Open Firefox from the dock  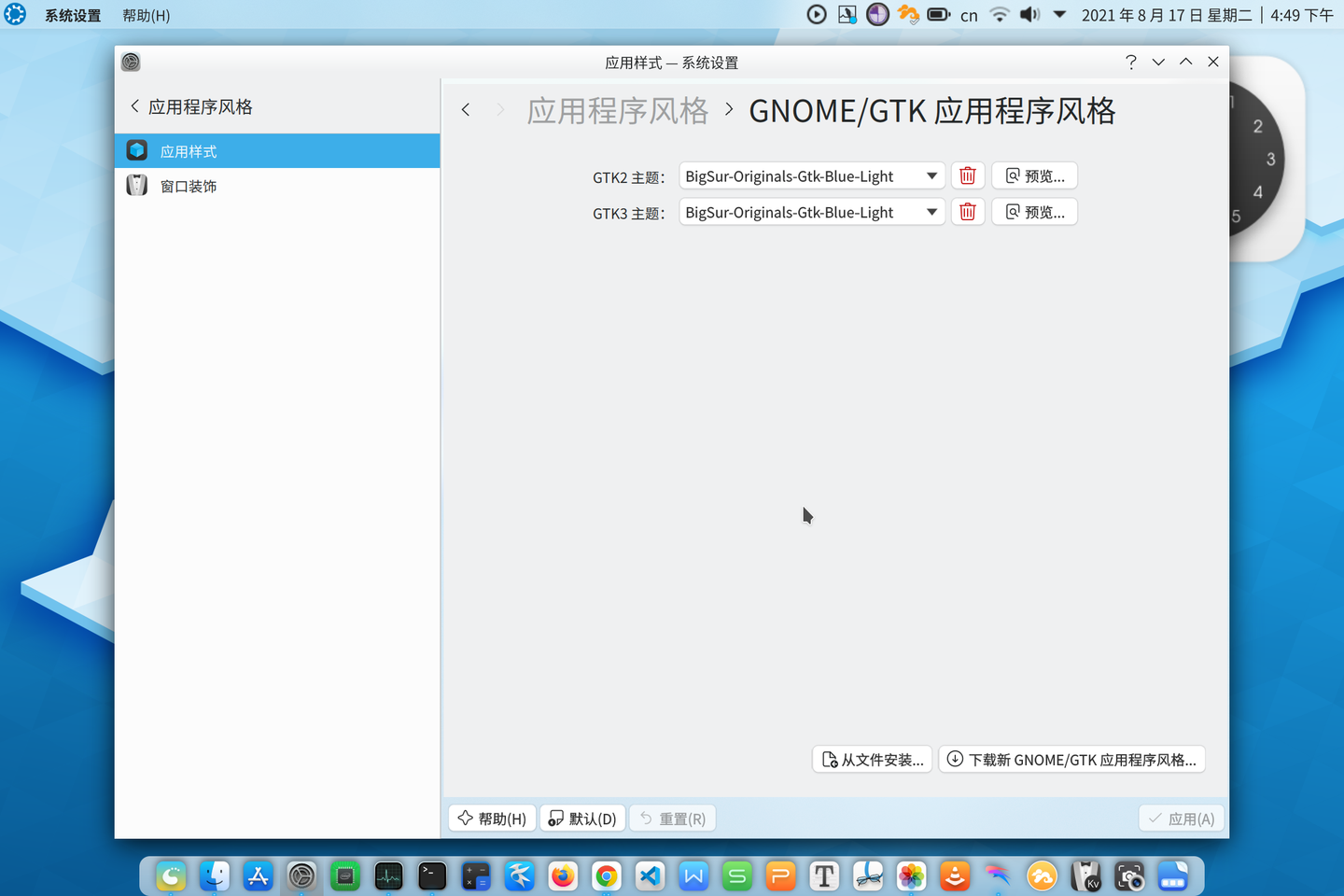click(563, 875)
